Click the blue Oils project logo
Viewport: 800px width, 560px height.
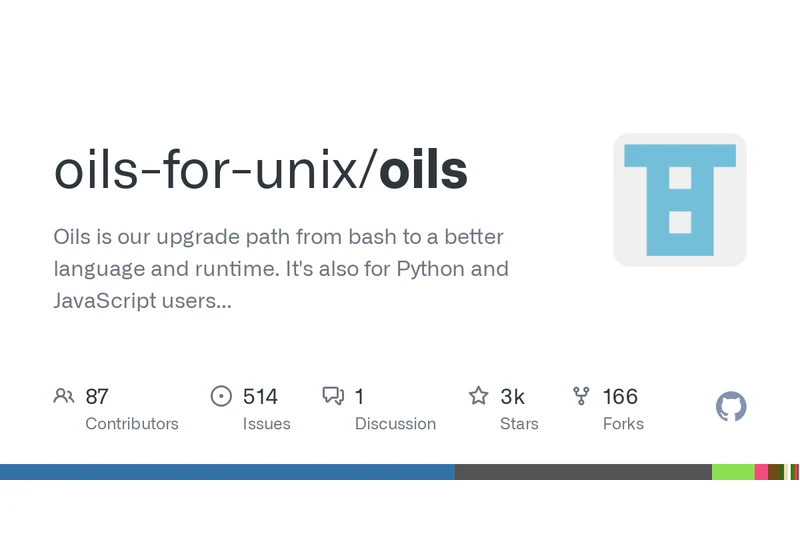point(680,199)
